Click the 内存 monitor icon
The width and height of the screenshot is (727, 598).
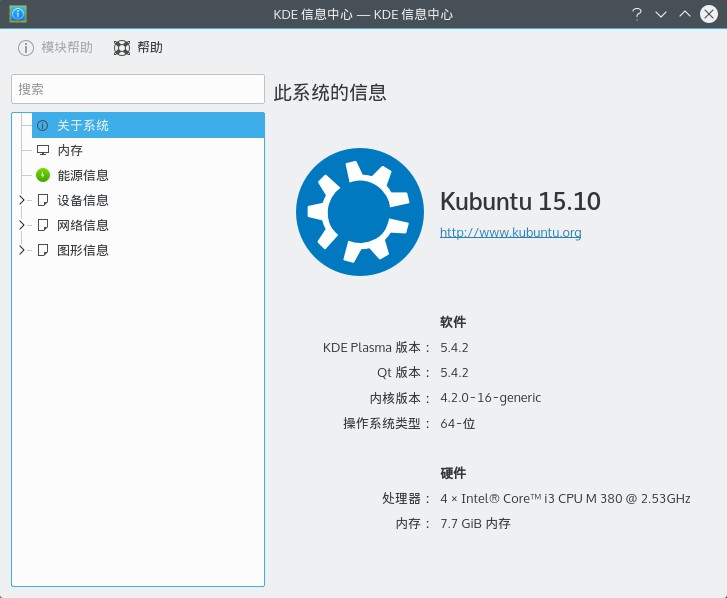(43, 151)
